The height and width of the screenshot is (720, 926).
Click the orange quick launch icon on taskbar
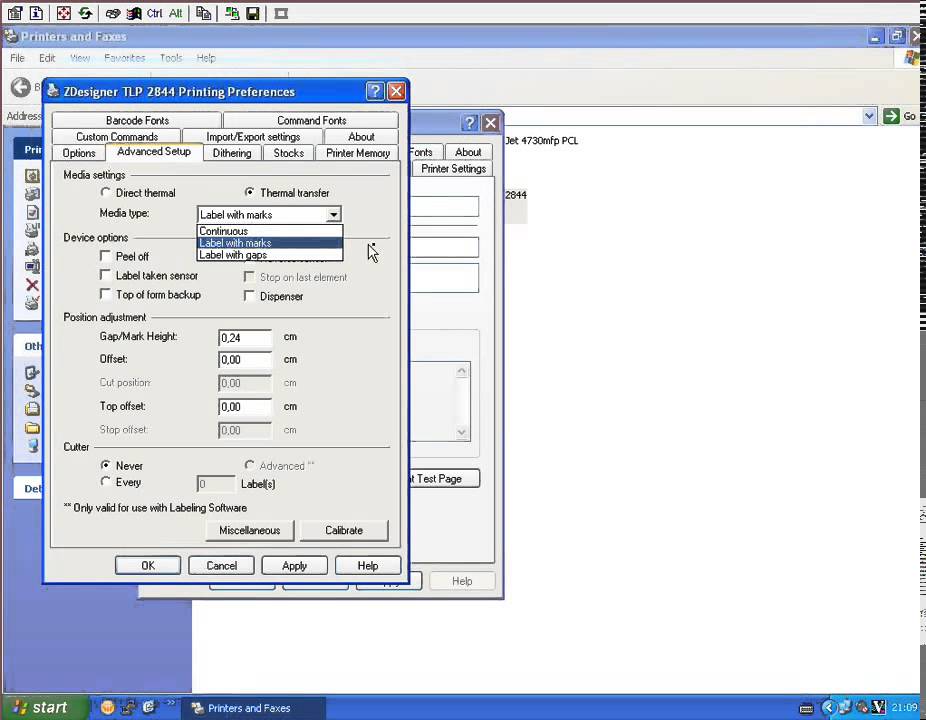tap(107, 707)
